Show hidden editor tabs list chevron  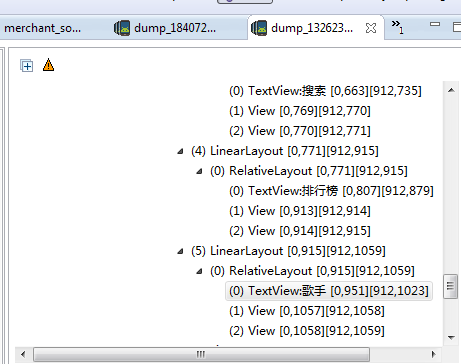tap(398, 27)
